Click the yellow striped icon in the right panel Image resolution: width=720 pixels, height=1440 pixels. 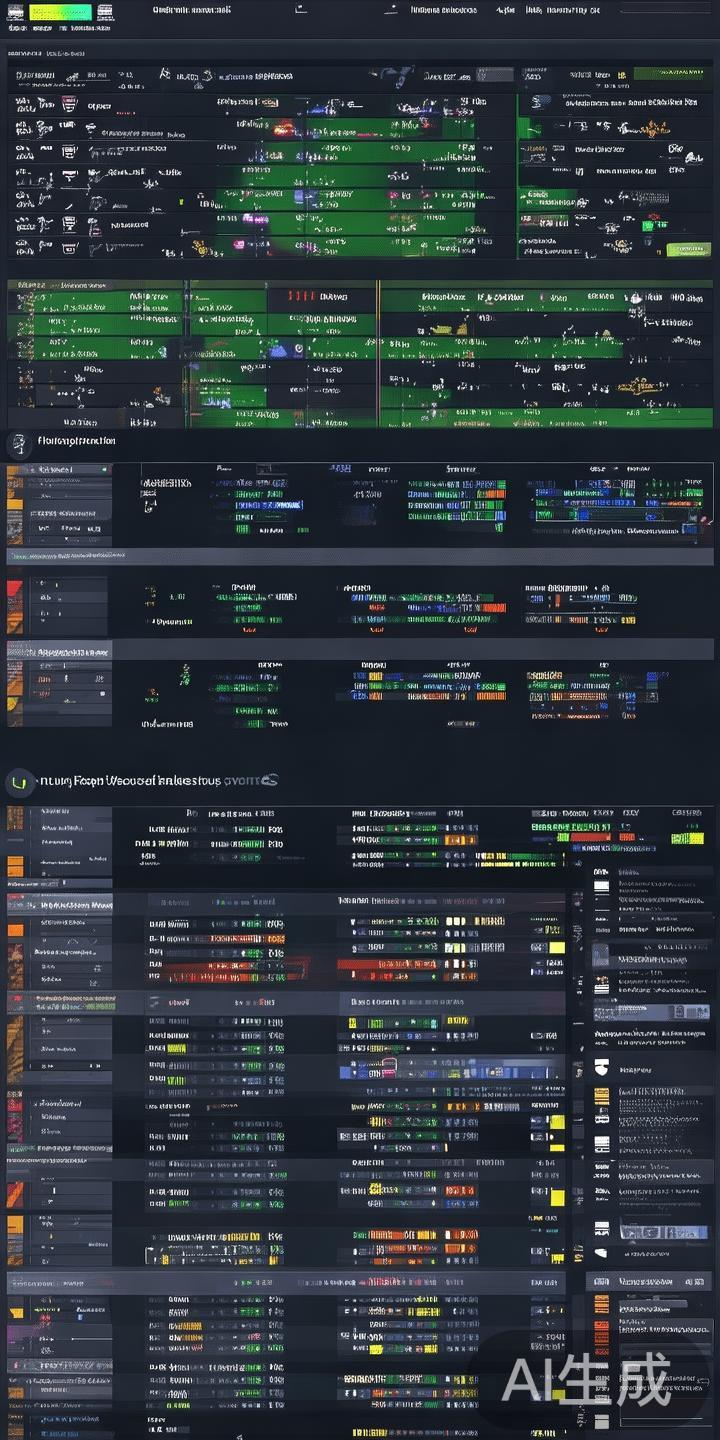[601, 1095]
